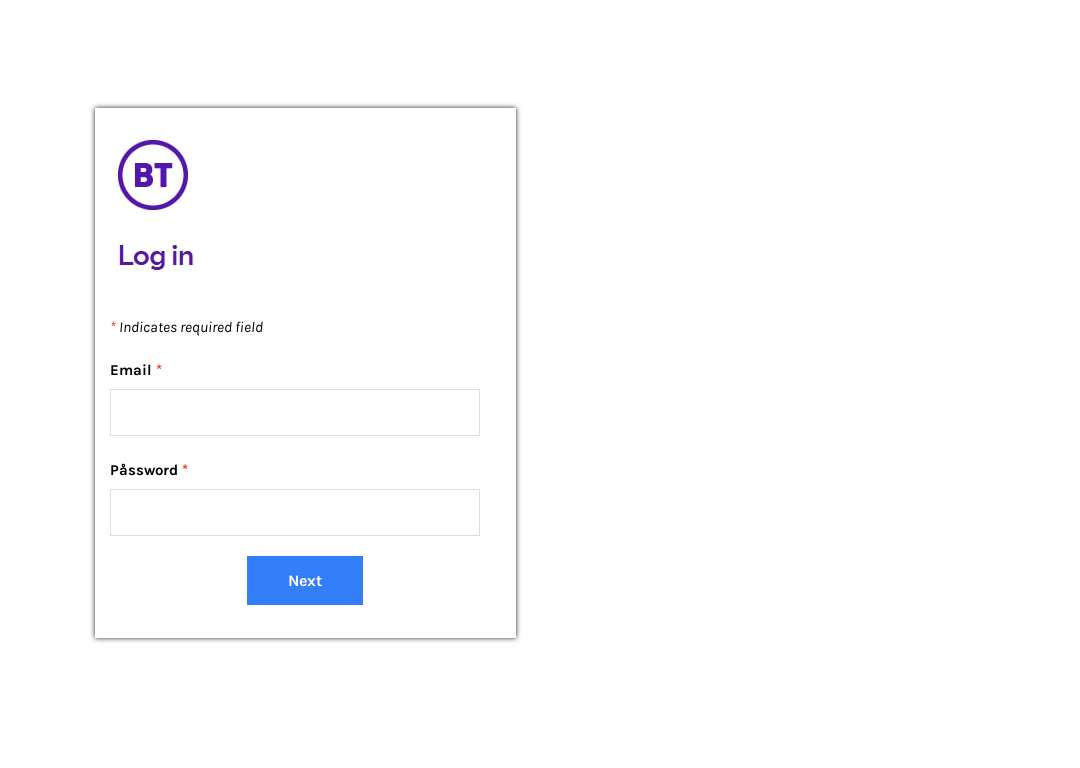The width and height of the screenshot is (1080, 768).
Task: Click inside the Password input field
Action: 295,512
